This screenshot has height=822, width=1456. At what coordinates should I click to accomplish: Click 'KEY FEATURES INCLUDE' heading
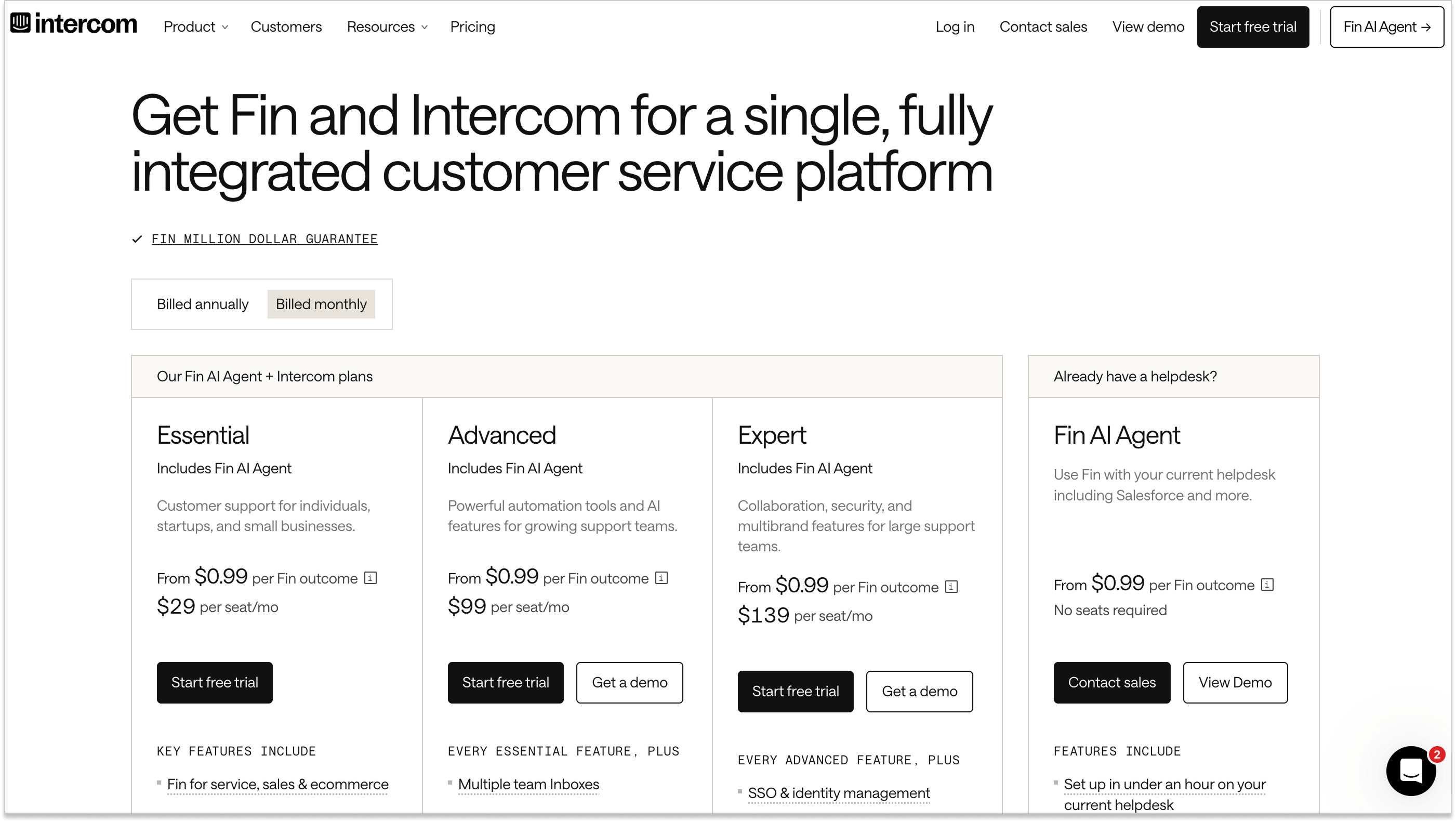coord(236,751)
